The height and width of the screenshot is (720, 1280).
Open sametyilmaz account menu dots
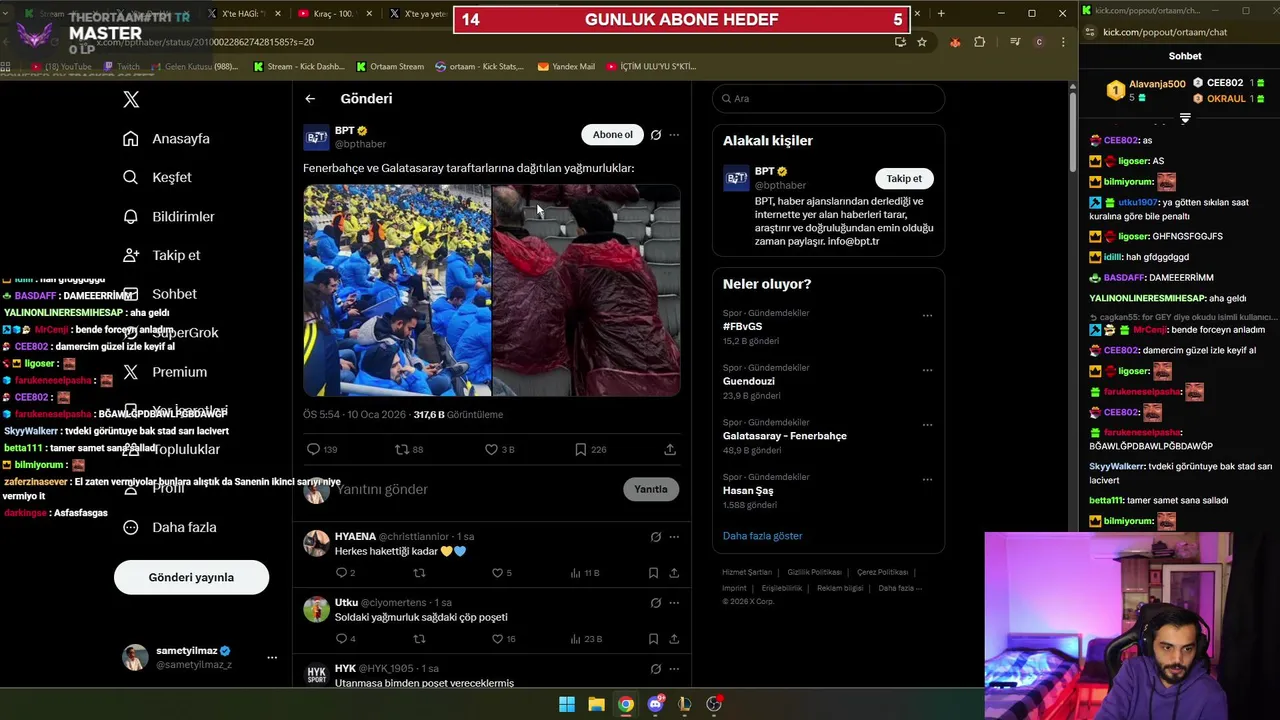pyautogui.click(x=272, y=657)
